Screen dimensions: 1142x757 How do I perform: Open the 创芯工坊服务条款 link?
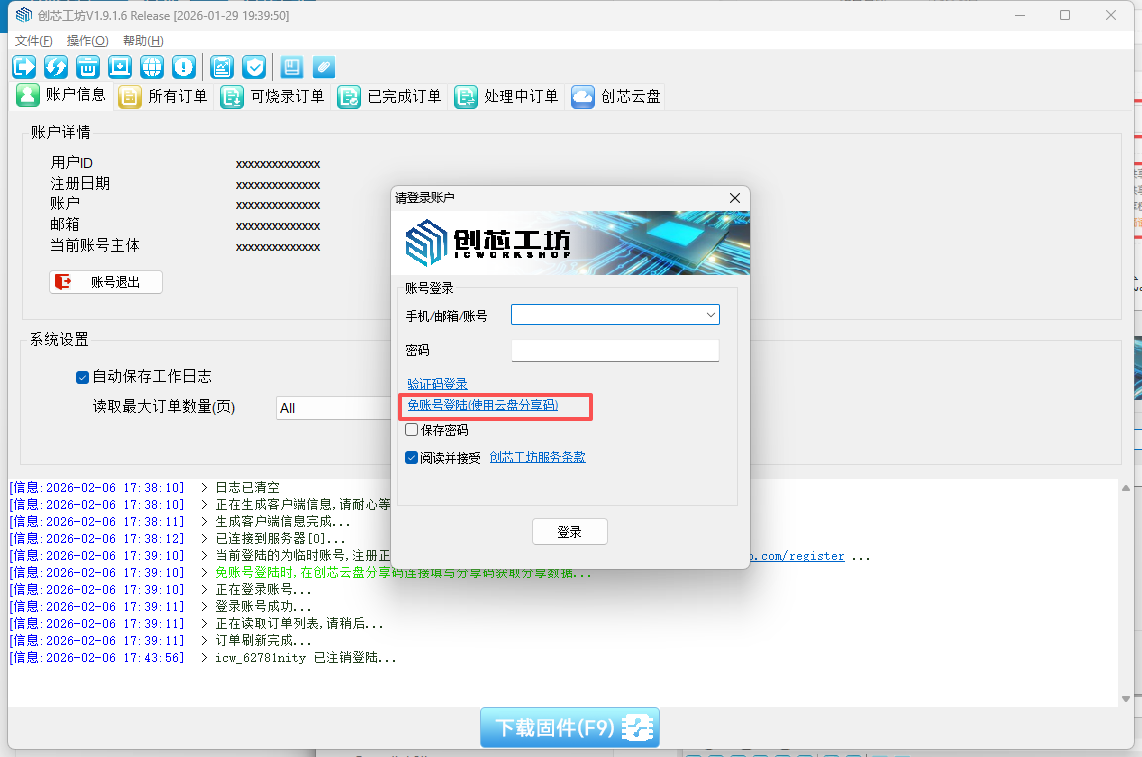coord(537,457)
